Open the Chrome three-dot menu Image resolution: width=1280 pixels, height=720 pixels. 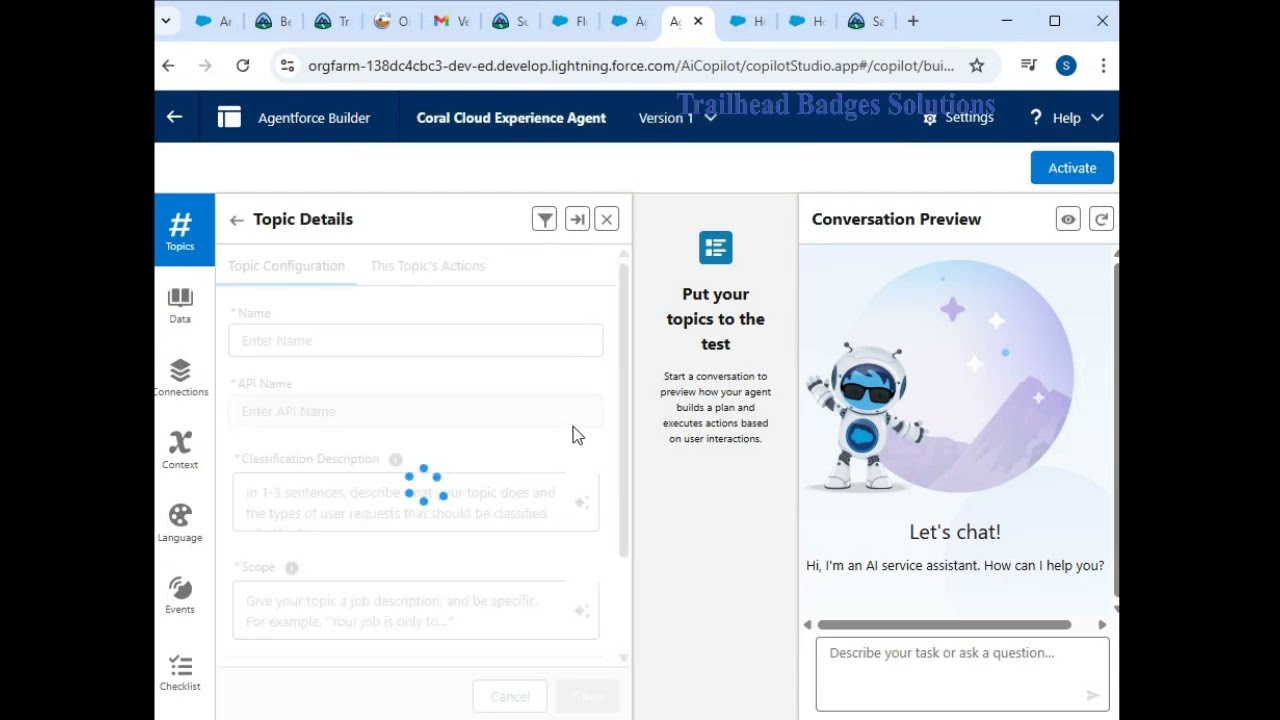pyautogui.click(x=1103, y=66)
